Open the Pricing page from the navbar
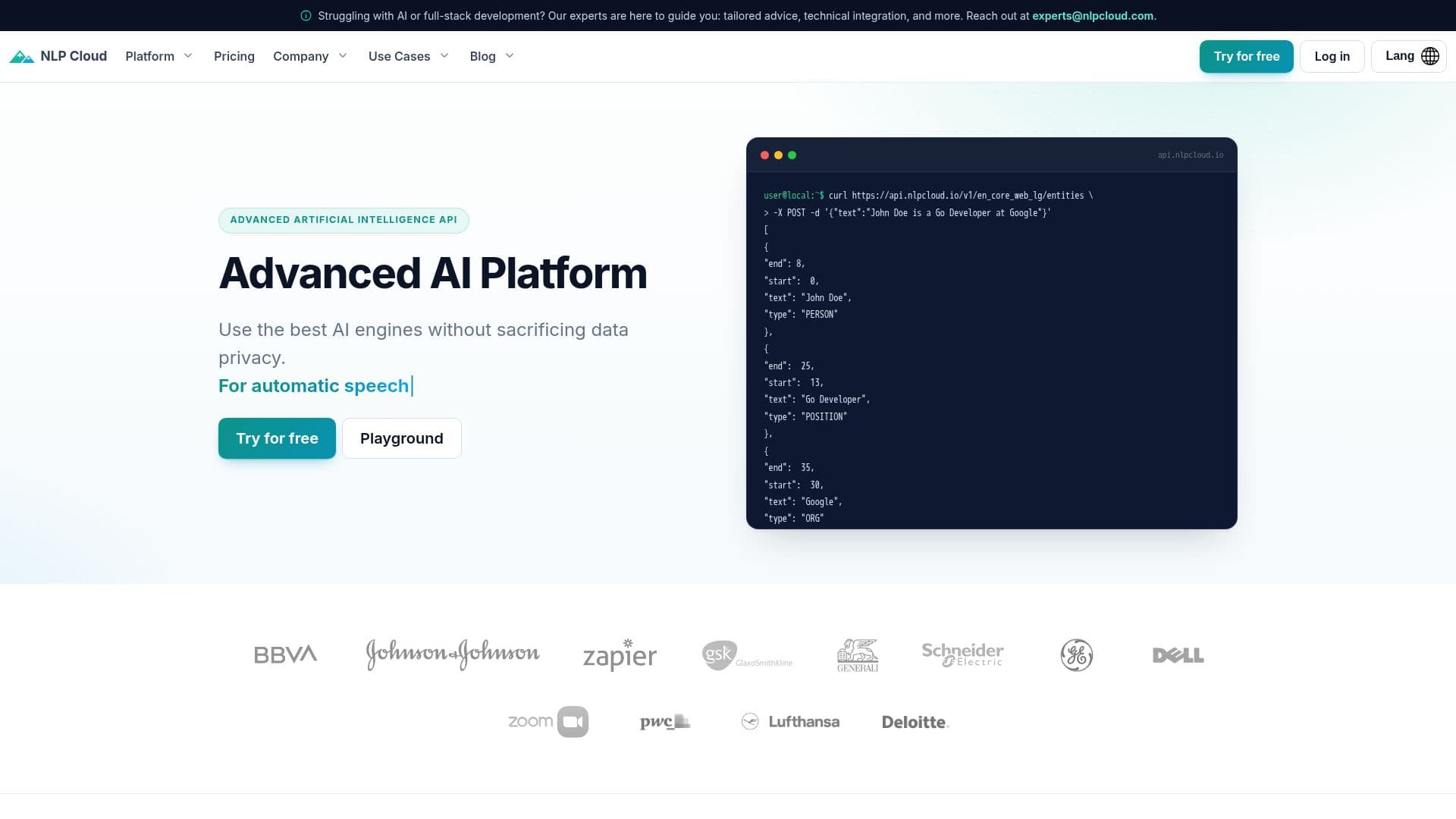 coord(234,56)
